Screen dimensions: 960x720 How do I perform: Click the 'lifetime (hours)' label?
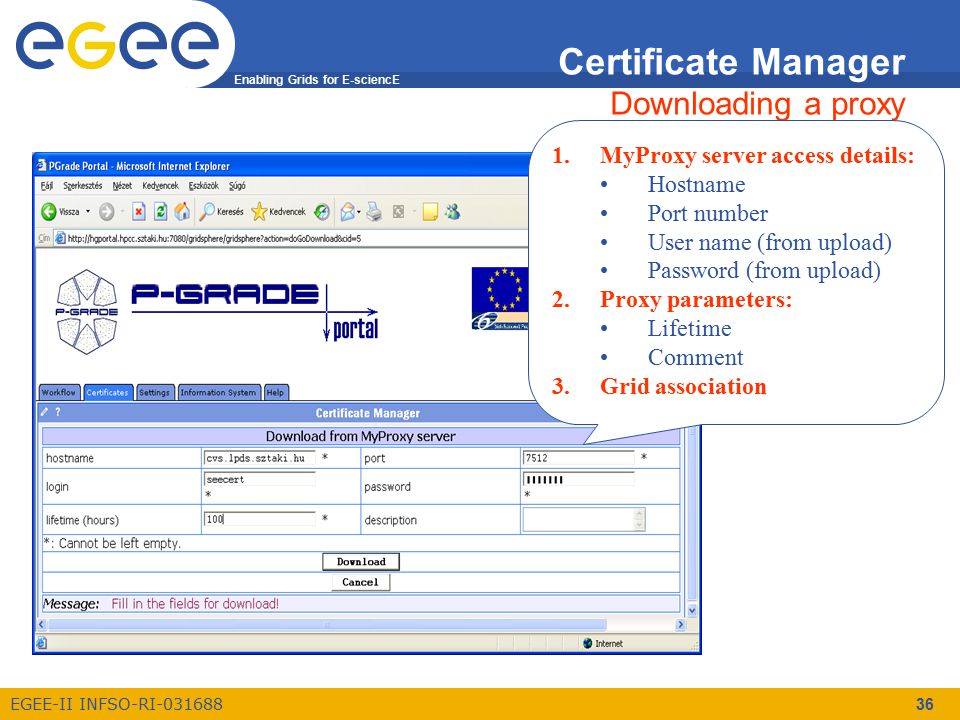[x=83, y=520]
